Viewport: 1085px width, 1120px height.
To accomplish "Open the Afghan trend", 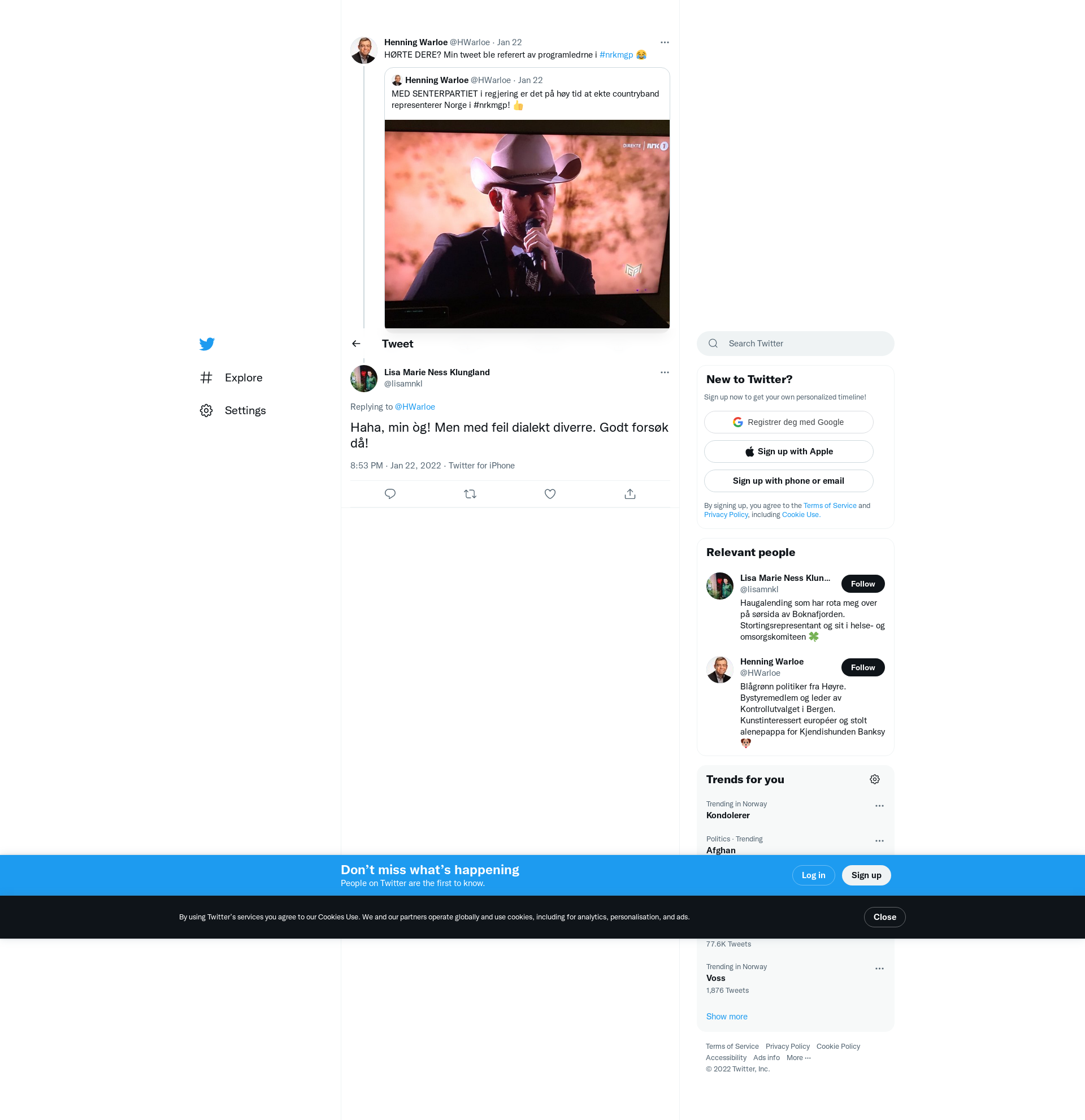I will (x=721, y=850).
